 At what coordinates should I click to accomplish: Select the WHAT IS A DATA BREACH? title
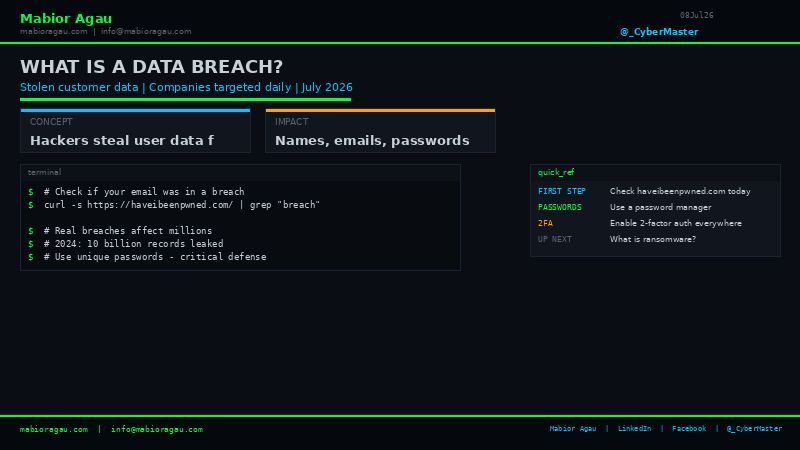[152, 67]
